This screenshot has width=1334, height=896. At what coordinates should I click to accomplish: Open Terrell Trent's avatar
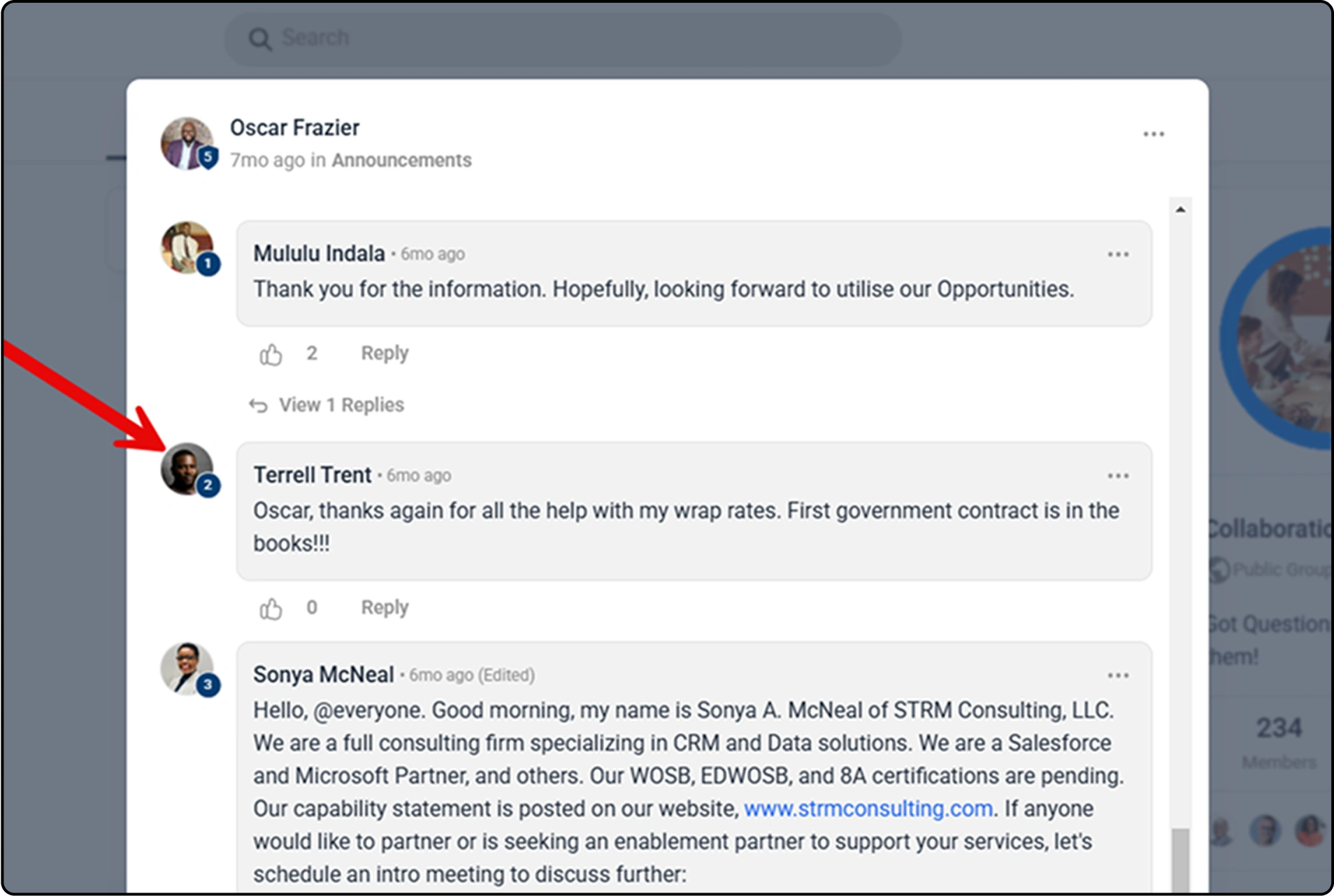(x=187, y=469)
